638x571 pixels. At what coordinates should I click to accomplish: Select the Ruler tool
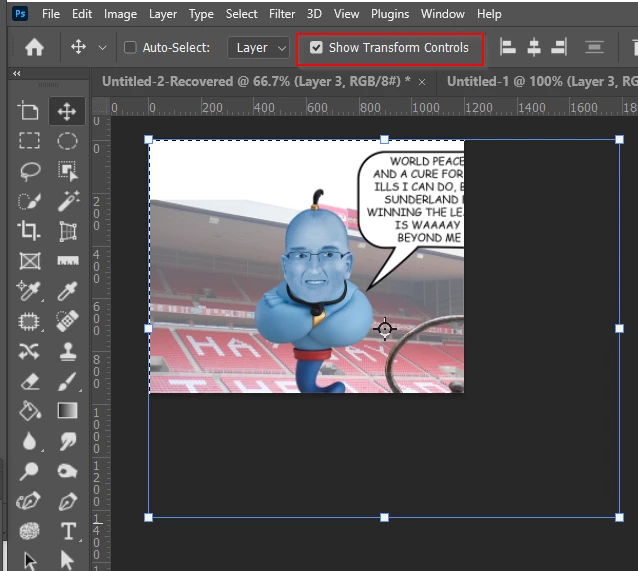(x=67, y=261)
